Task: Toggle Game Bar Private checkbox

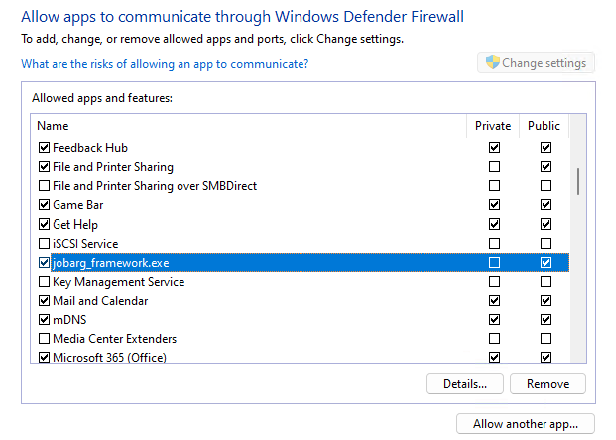Action: tap(494, 205)
